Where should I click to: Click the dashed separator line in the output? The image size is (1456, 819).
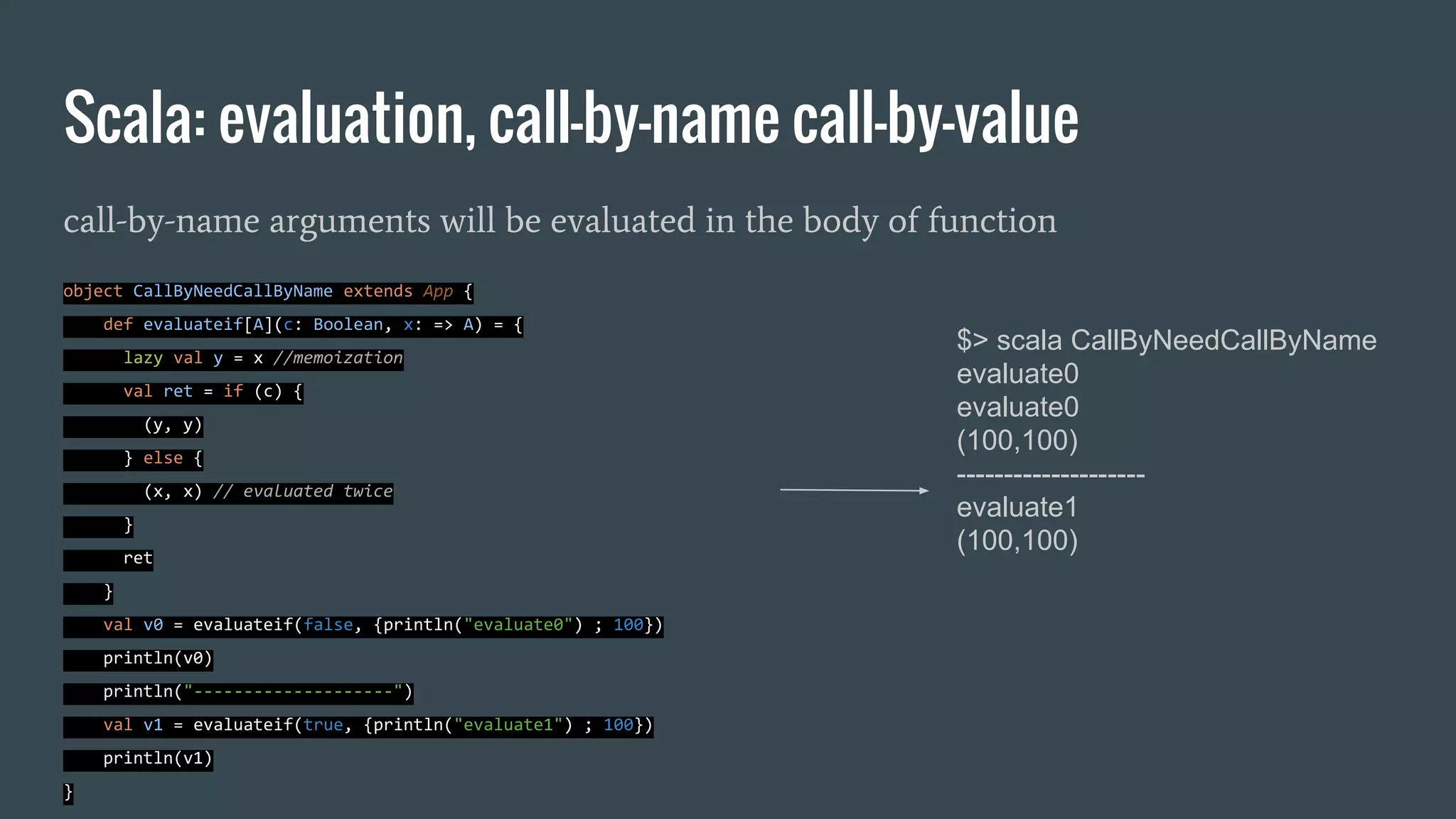1051,475
